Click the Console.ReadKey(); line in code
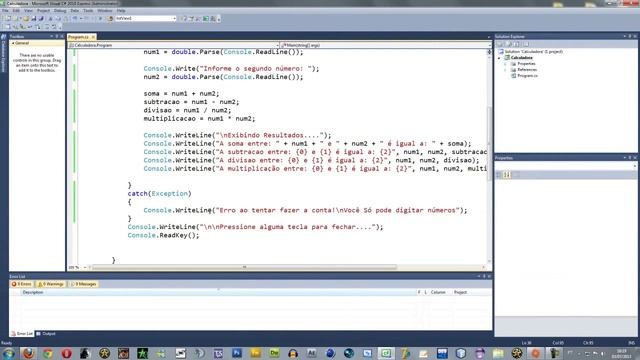Viewport: 640px width, 360px height. pyautogui.click(x=163, y=235)
